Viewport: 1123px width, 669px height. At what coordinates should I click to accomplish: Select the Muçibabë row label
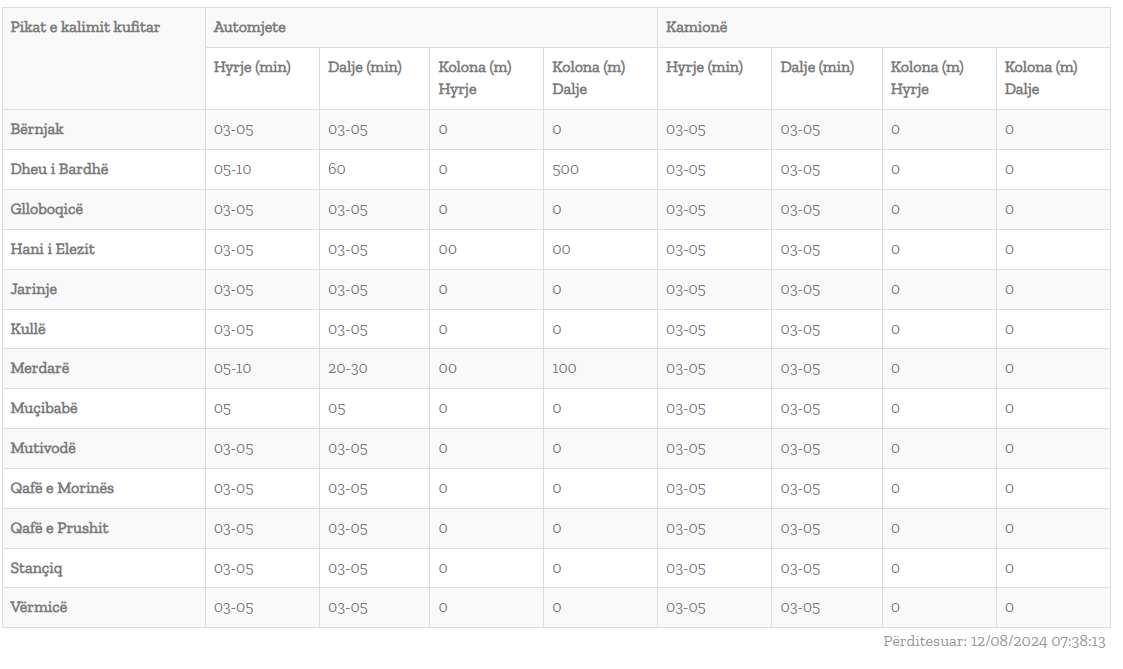pyautogui.click(x=44, y=408)
